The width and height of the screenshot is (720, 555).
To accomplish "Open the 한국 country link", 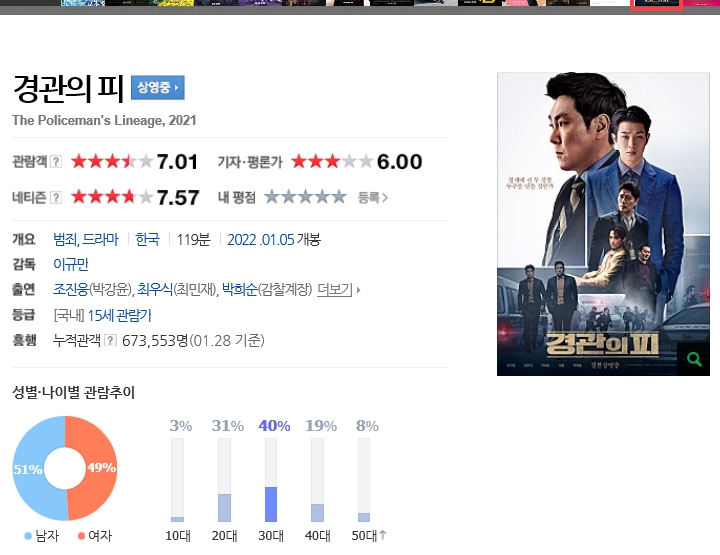I will [x=147, y=240].
